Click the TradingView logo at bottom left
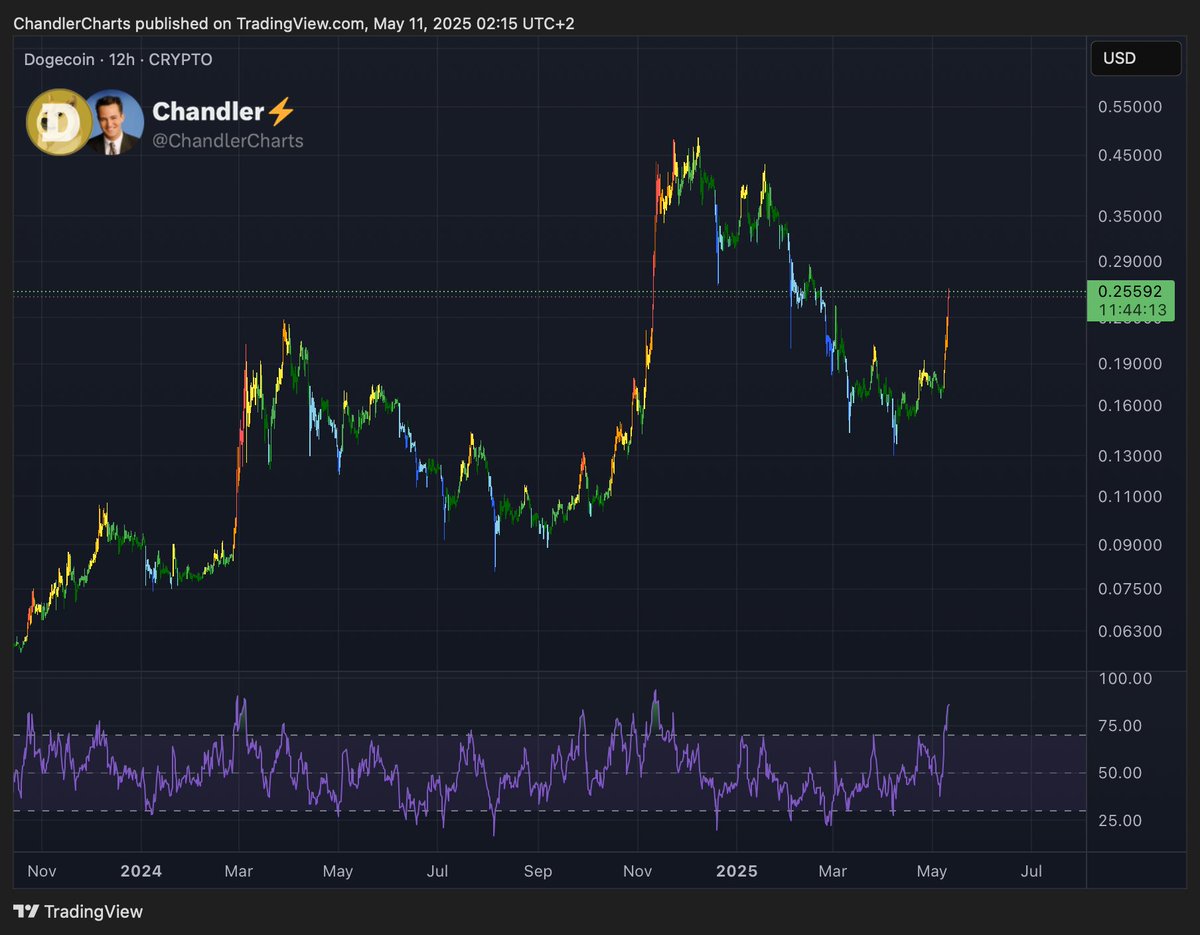Screen dimensions: 1200x935 coord(29,911)
